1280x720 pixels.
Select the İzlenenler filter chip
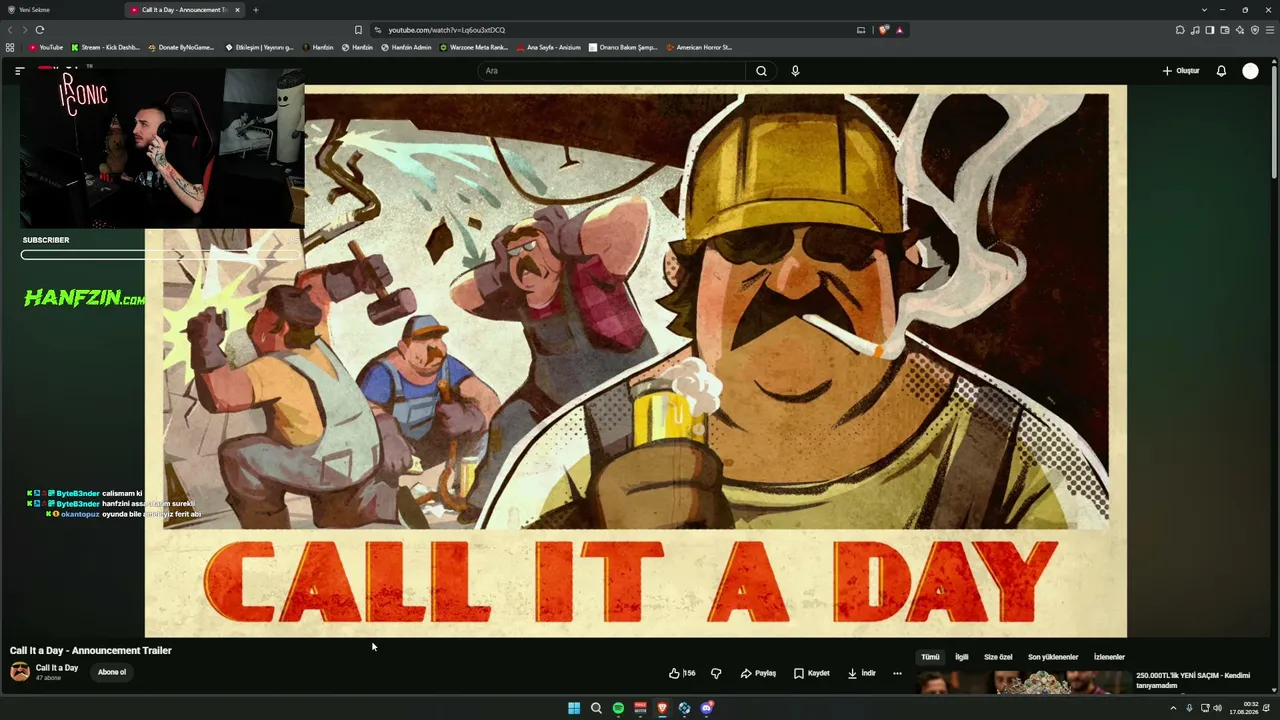1109,657
